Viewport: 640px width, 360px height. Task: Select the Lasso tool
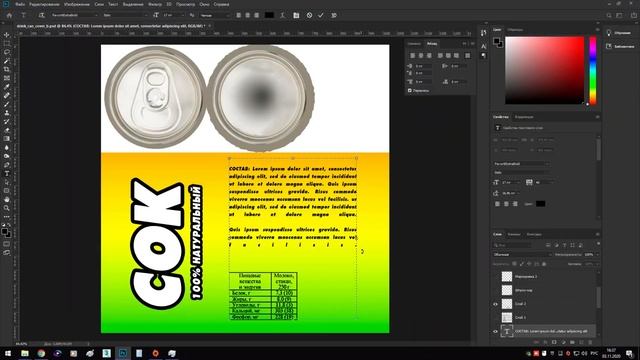[x=7, y=52]
